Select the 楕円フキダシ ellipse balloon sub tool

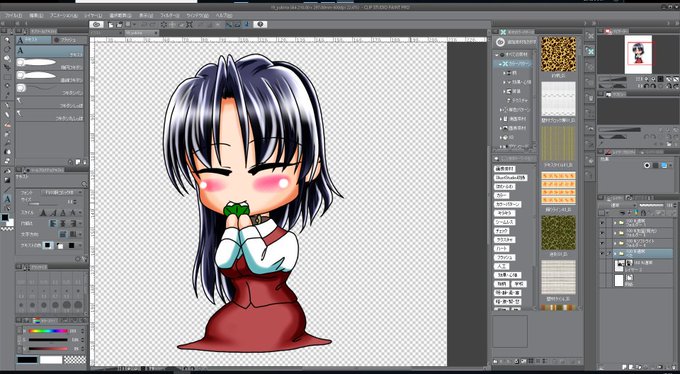[x=50, y=64]
